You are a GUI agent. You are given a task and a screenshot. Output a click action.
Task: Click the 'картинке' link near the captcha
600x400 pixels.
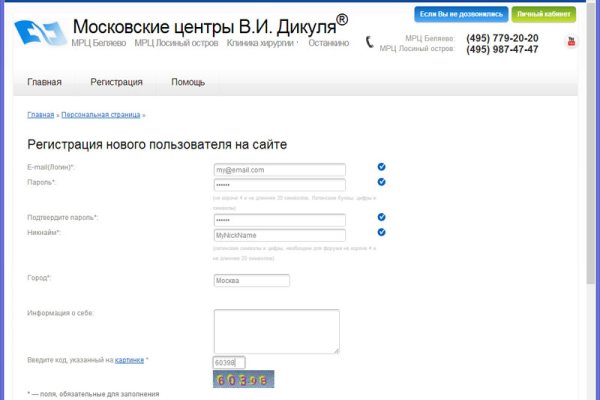coord(129,359)
